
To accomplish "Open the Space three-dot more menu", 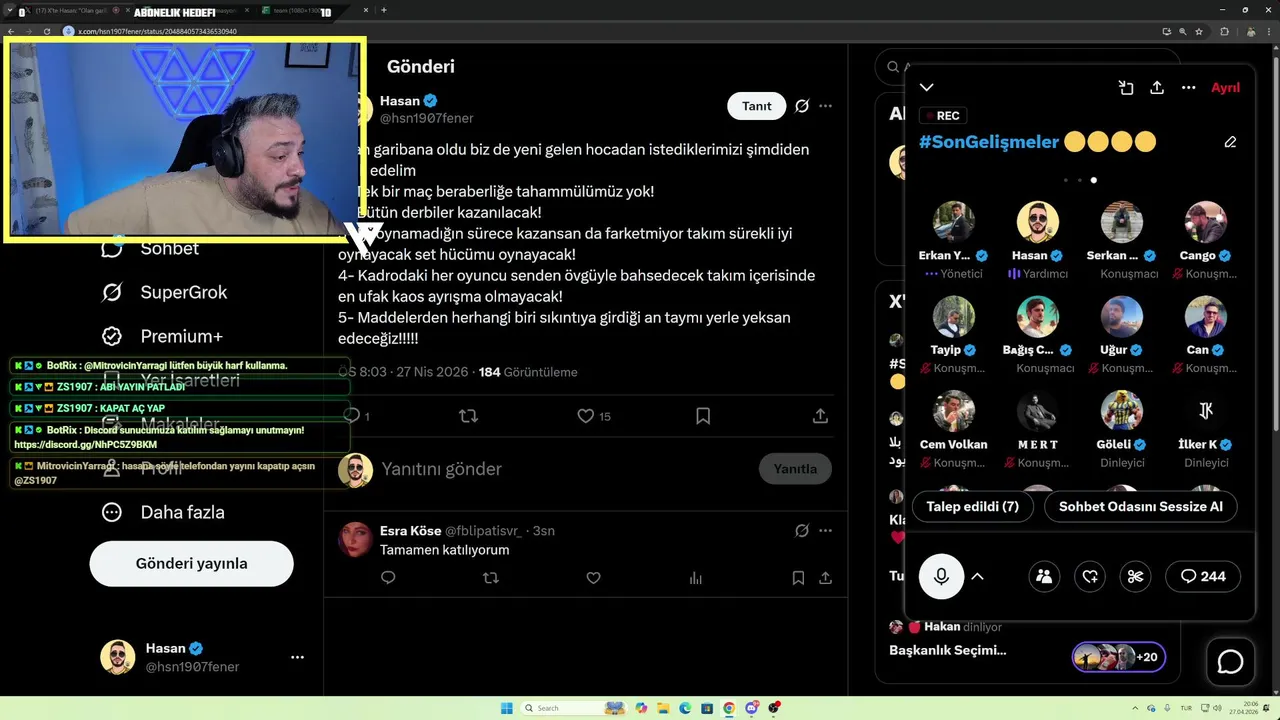I will click(x=1189, y=88).
